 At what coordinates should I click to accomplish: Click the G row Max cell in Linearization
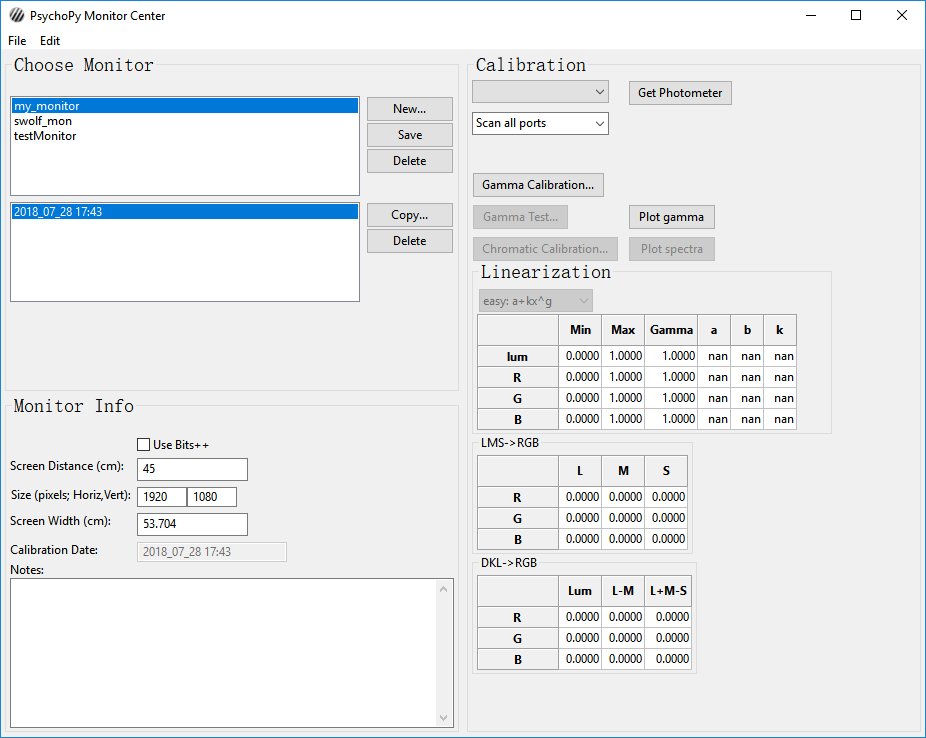click(x=623, y=398)
